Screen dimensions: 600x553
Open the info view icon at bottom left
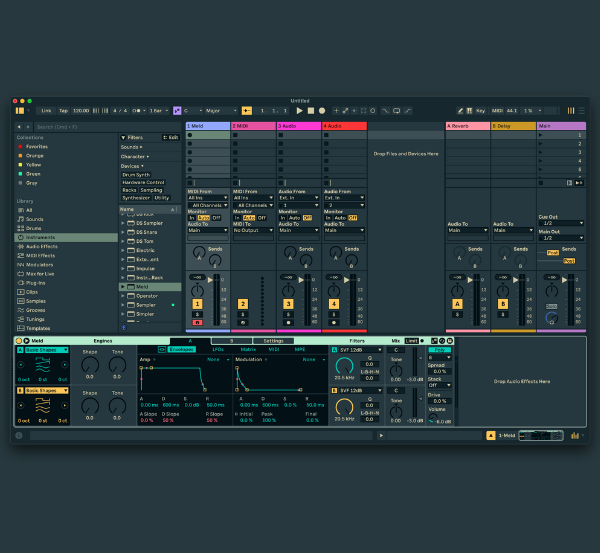pyautogui.click(x=19, y=436)
